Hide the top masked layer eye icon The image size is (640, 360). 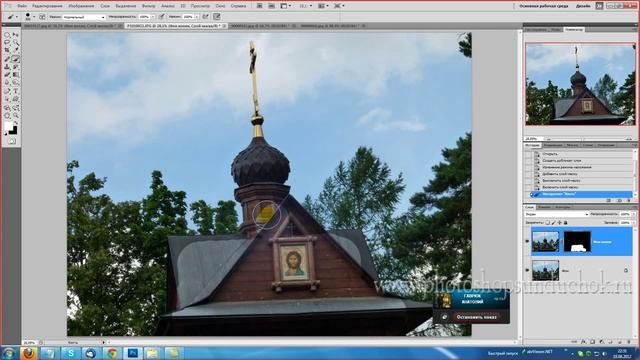pos(527,241)
